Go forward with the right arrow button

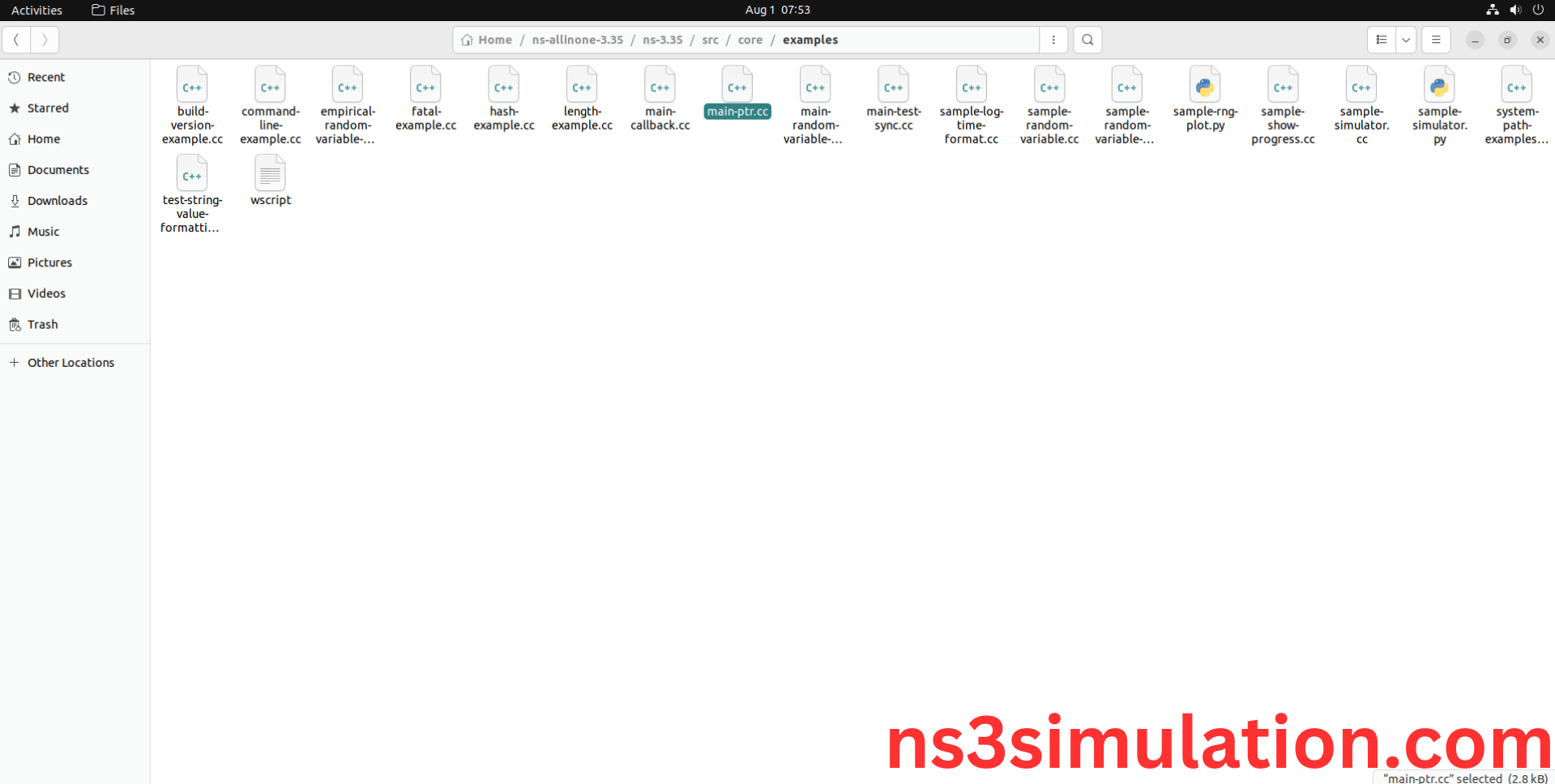[x=45, y=40]
